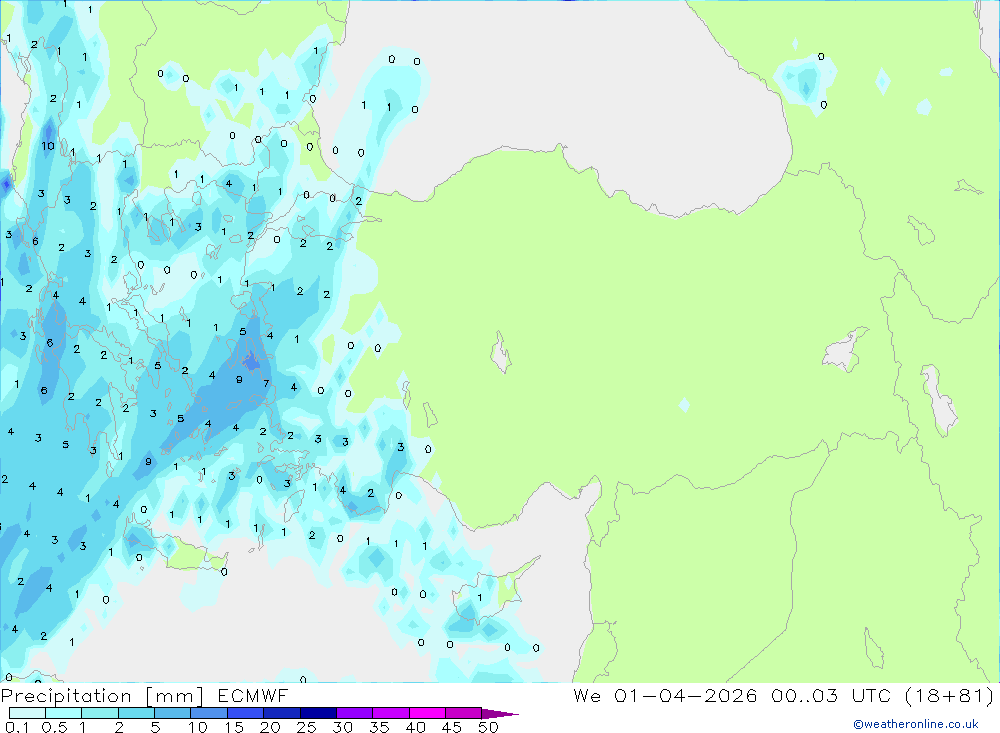Click the 20–25 mm legend swatch
The image size is (1000, 733).
(x=282, y=713)
